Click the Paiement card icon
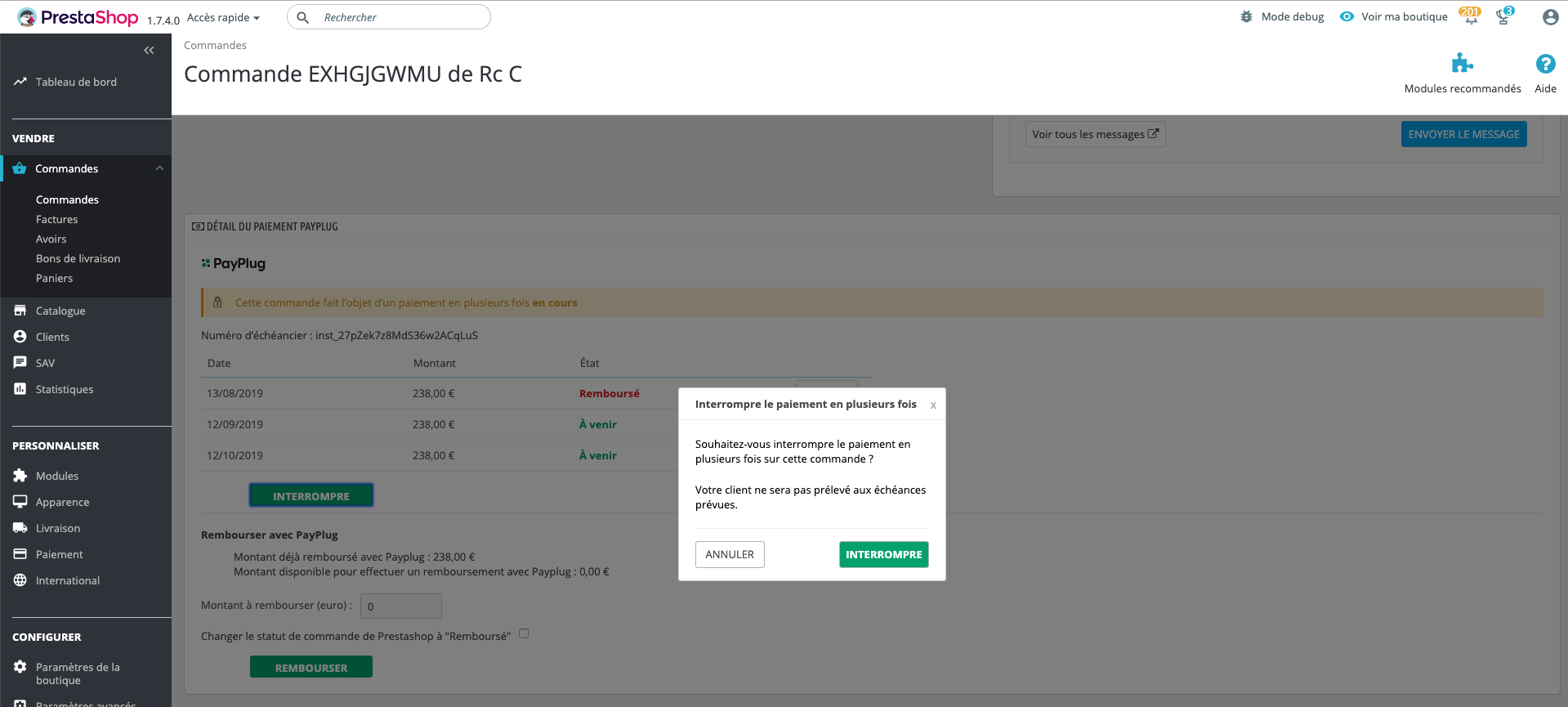This screenshot has width=1568, height=707. [20, 554]
